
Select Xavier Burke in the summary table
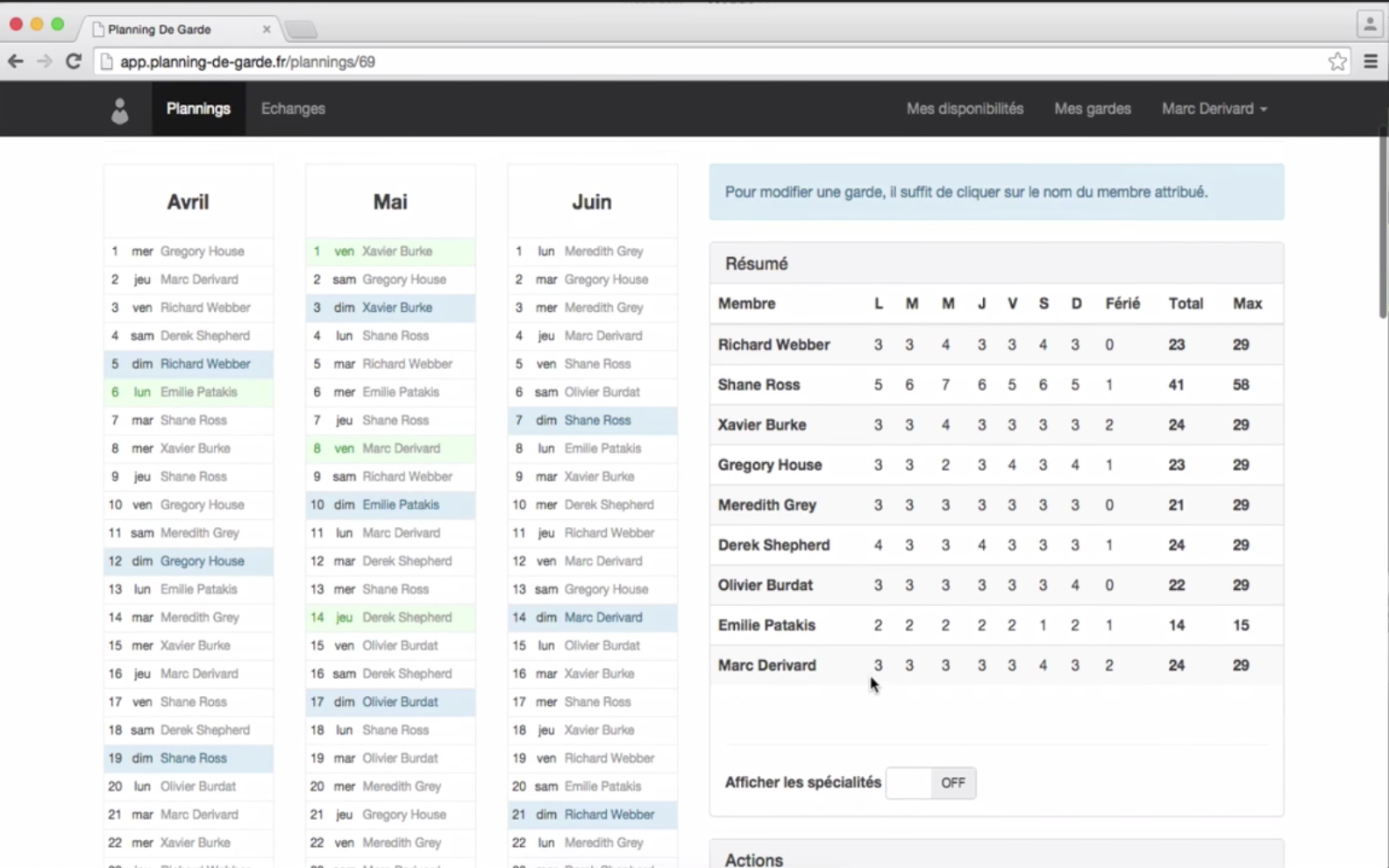(x=761, y=425)
